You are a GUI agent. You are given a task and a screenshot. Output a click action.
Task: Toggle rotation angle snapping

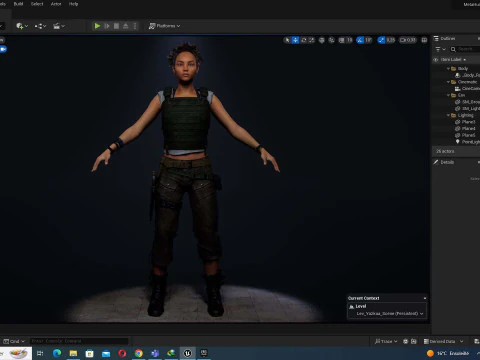pos(360,40)
